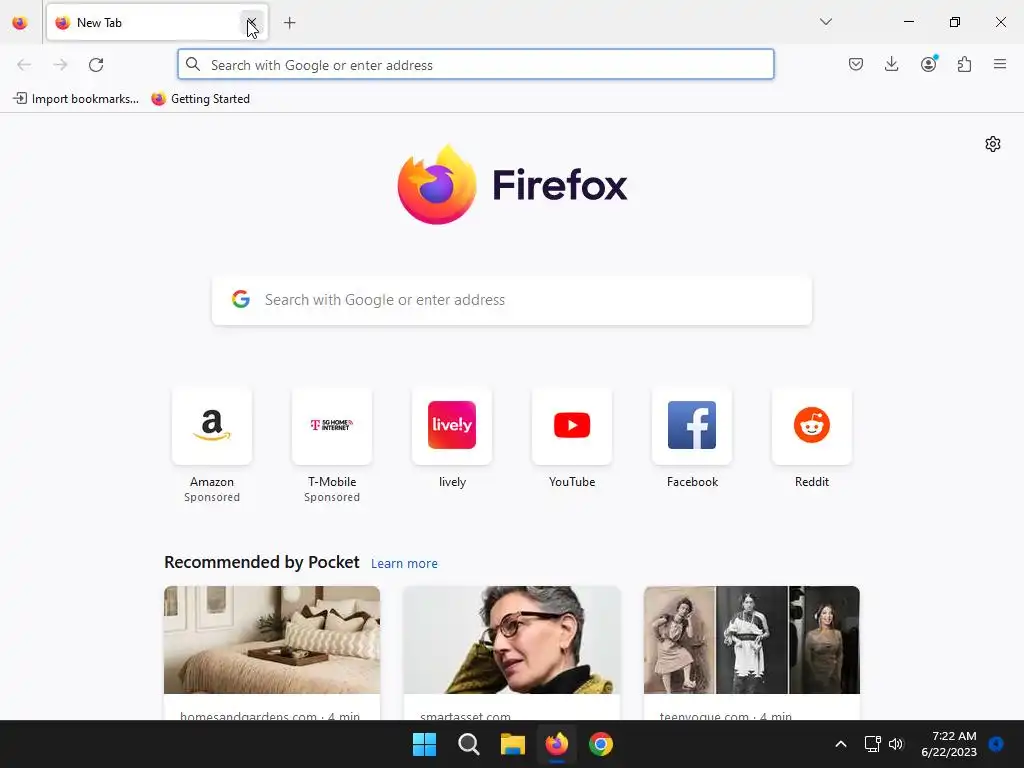Close the New Tab tab

(251, 23)
